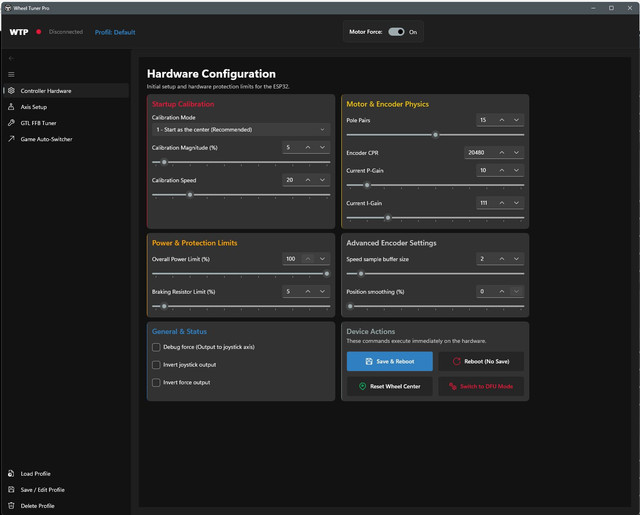Click the Profil: Default link

[115, 32]
